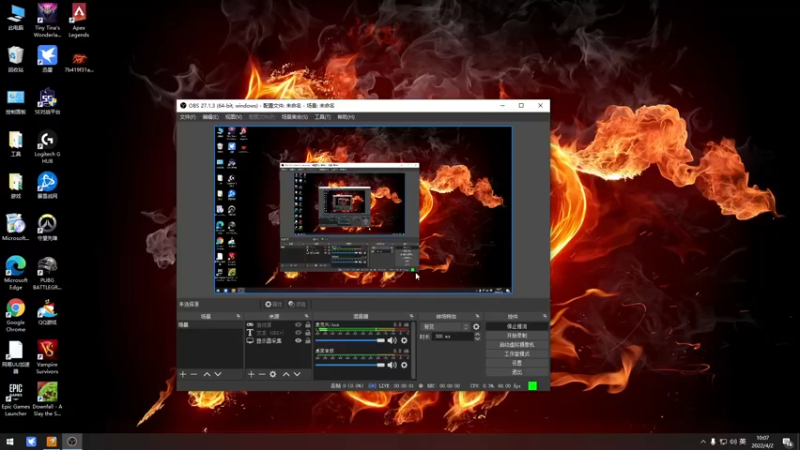Open source properties gear in the Sources toolbar
The height and width of the screenshot is (450, 800).
(x=273, y=374)
